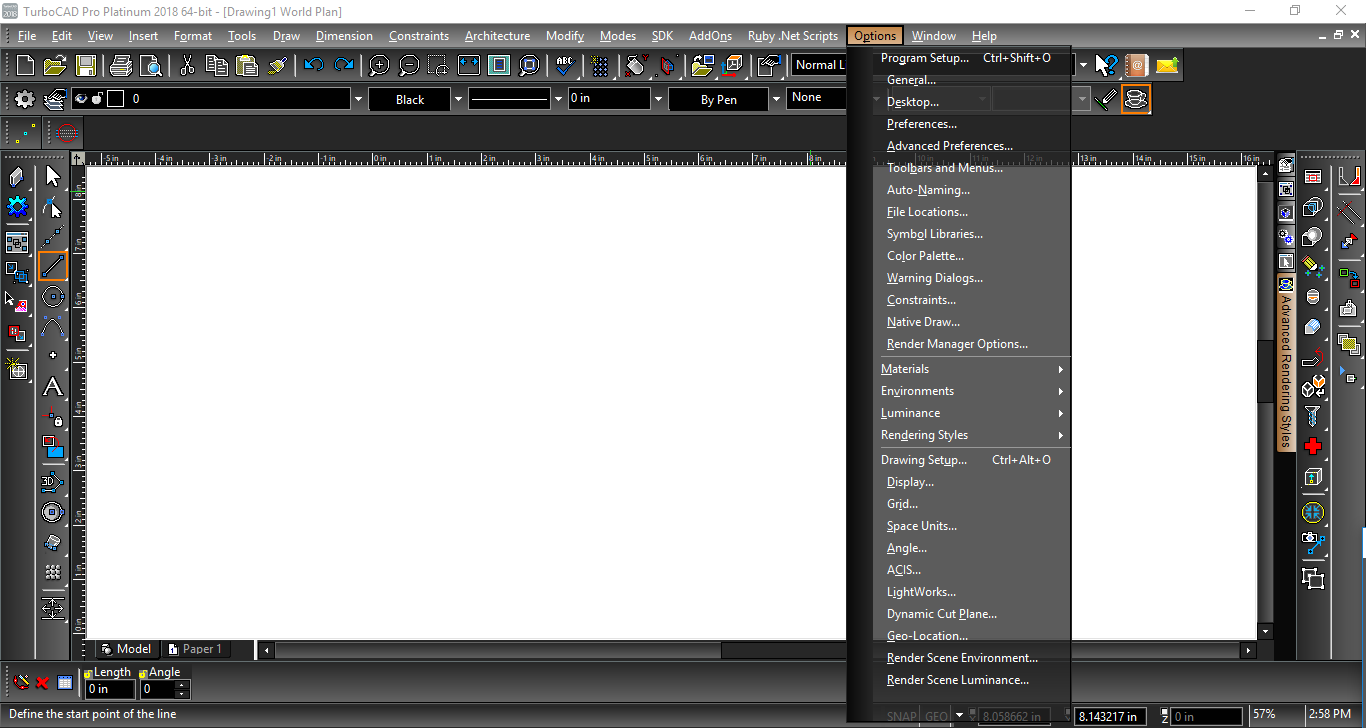Click horizontal scrollbar left arrow
The width and height of the screenshot is (1366, 728).
point(266,650)
